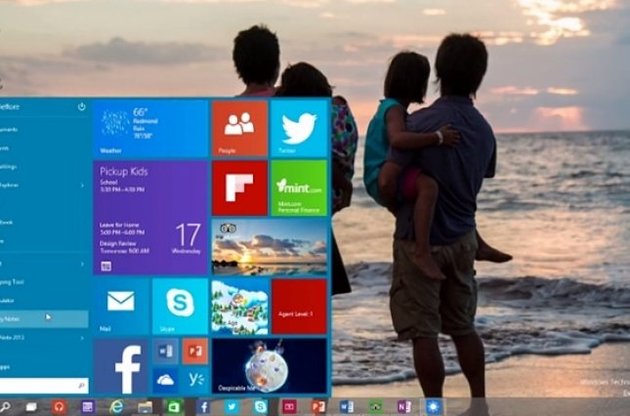The width and height of the screenshot is (630, 416).
Task: Open the Yammer small tile
Action: tap(195, 380)
